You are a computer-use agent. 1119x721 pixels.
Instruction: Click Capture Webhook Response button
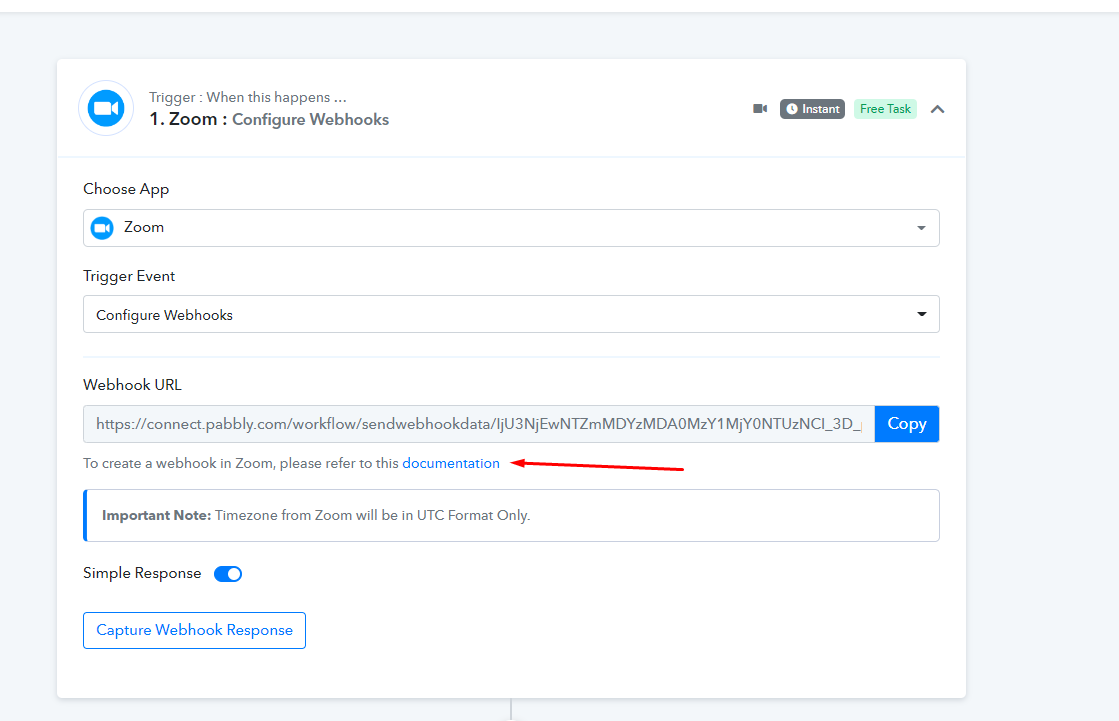[x=194, y=630]
